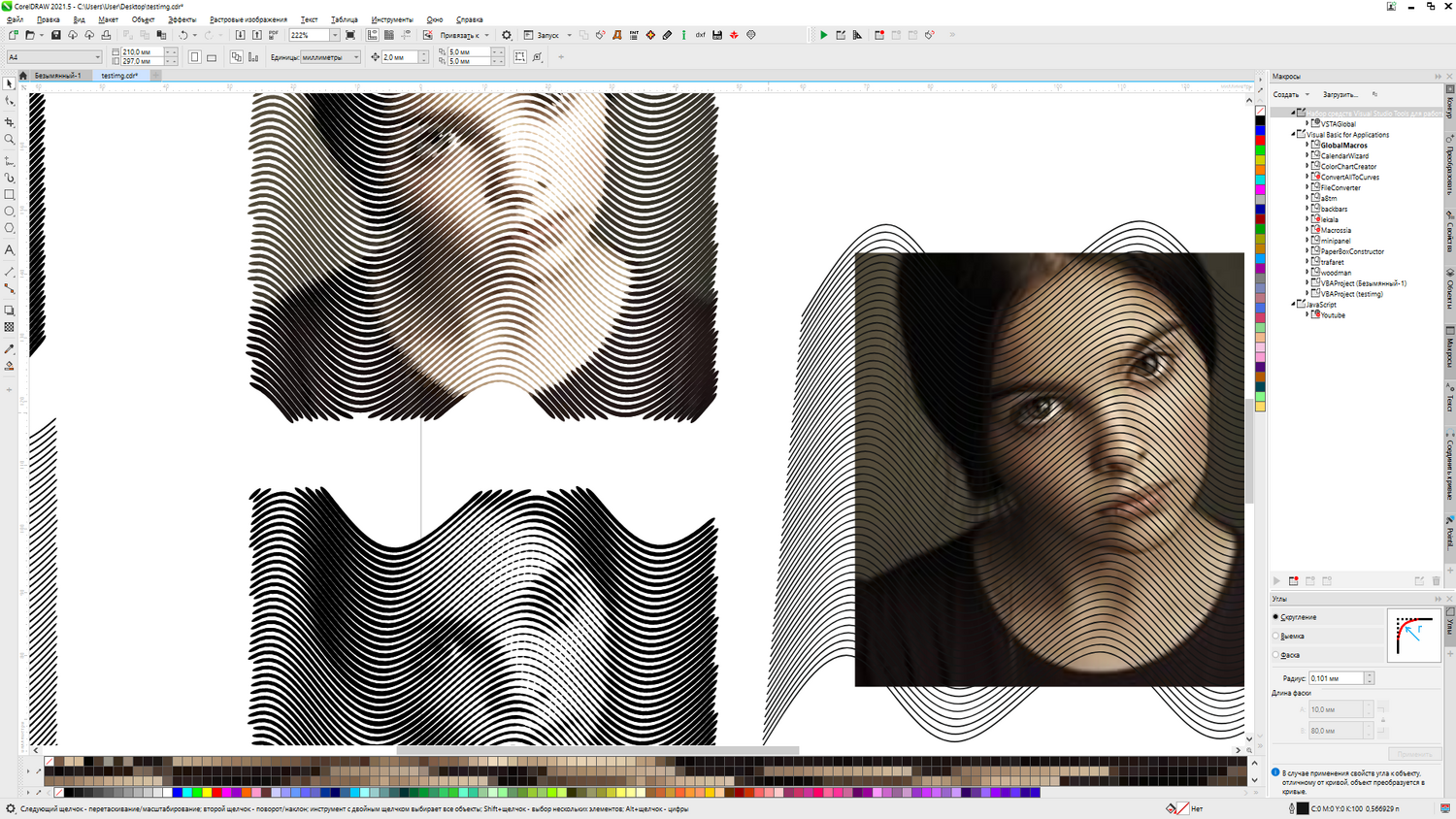Click the New document icon
Viewport: 1456px width, 819px height.
[14, 35]
